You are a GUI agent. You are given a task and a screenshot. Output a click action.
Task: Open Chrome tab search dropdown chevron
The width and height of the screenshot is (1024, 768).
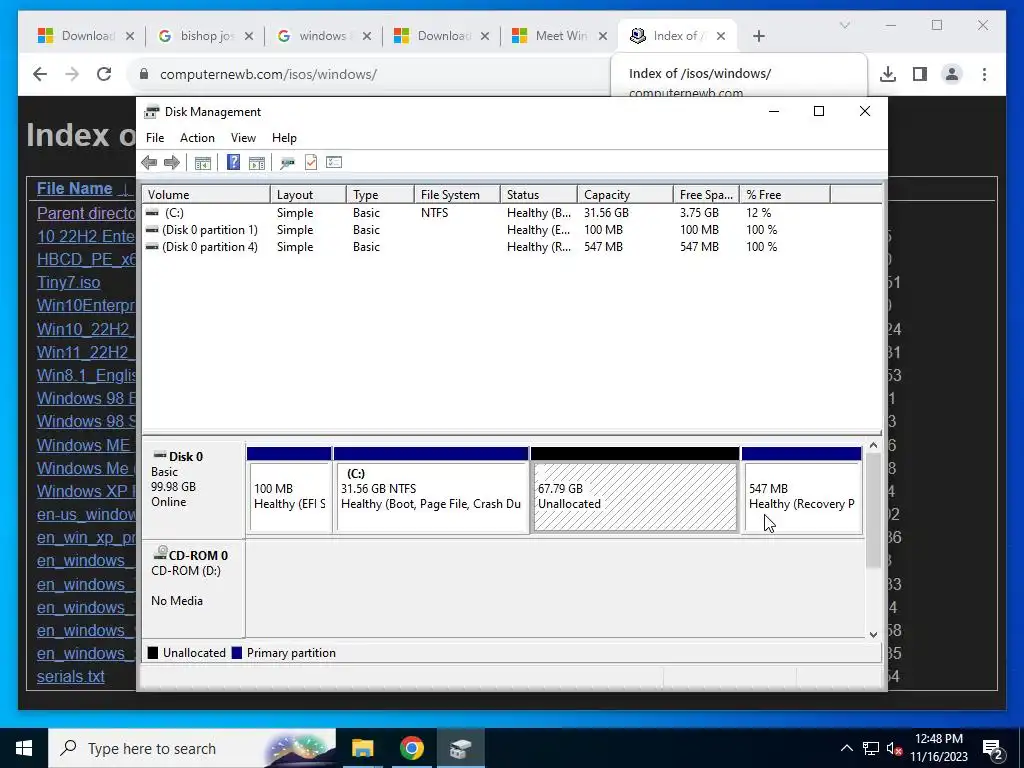[x=844, y=25]
